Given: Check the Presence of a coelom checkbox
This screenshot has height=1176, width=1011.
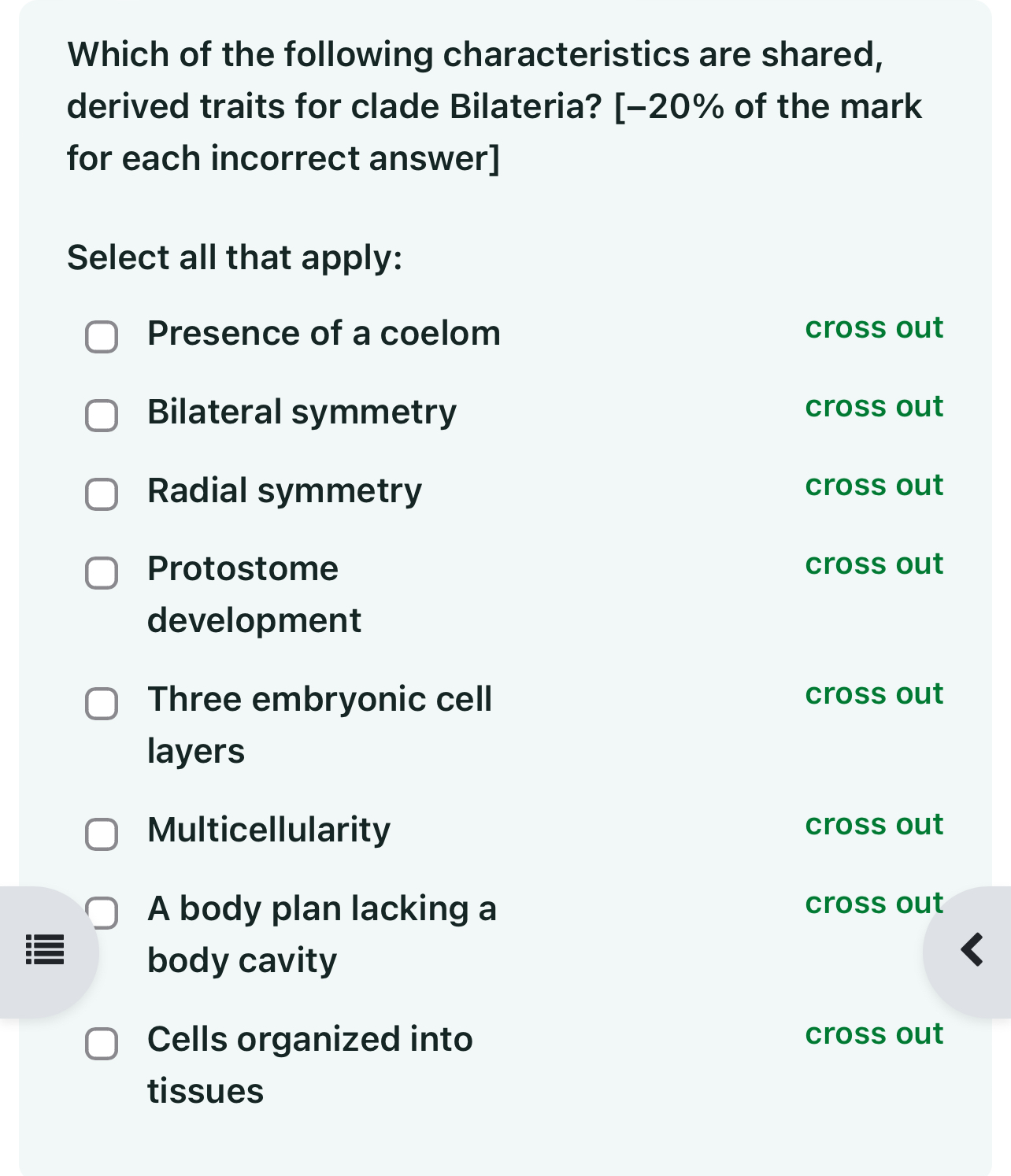Looking at the screenshot, I should [x=101, y=337].
